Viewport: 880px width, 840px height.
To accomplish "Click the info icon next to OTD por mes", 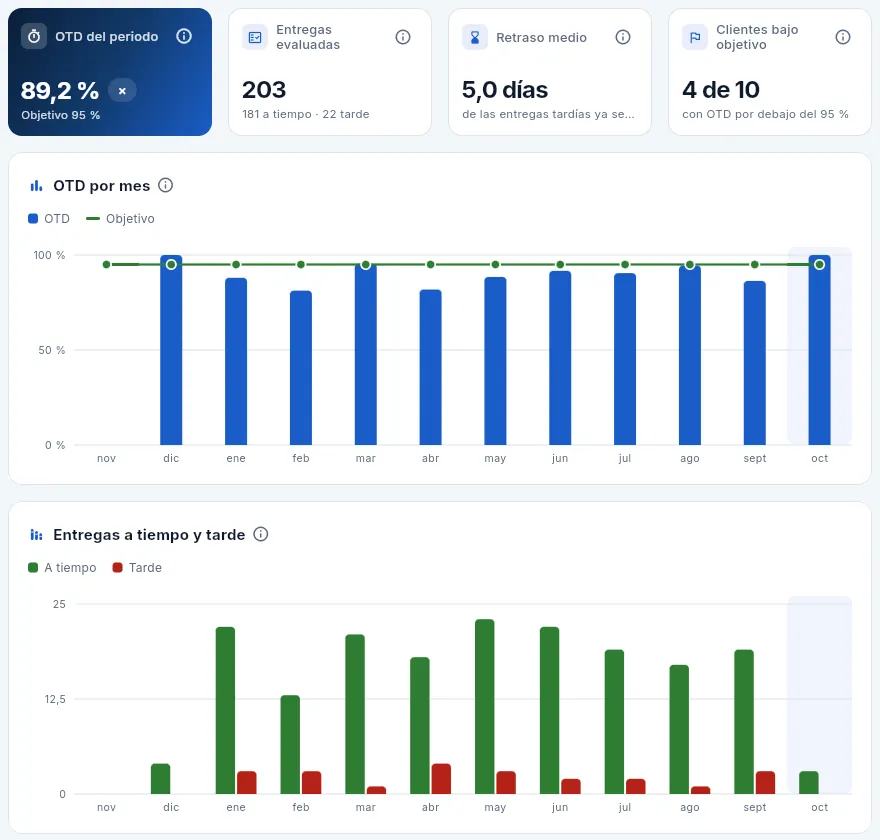I will click(x=166, y=185).
